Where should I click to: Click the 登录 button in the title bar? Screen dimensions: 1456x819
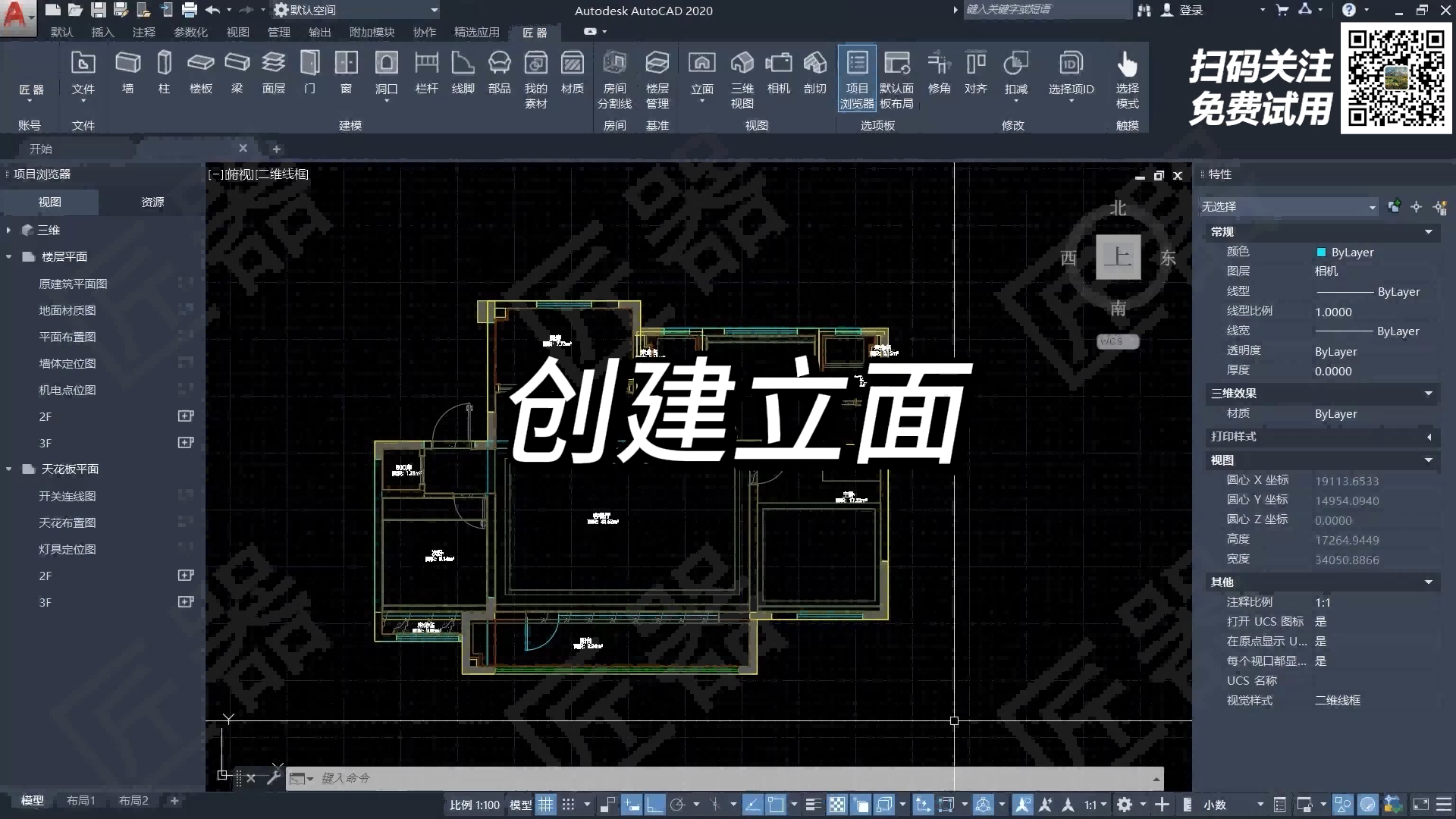pyautogui.click(x=1191, y=10)
